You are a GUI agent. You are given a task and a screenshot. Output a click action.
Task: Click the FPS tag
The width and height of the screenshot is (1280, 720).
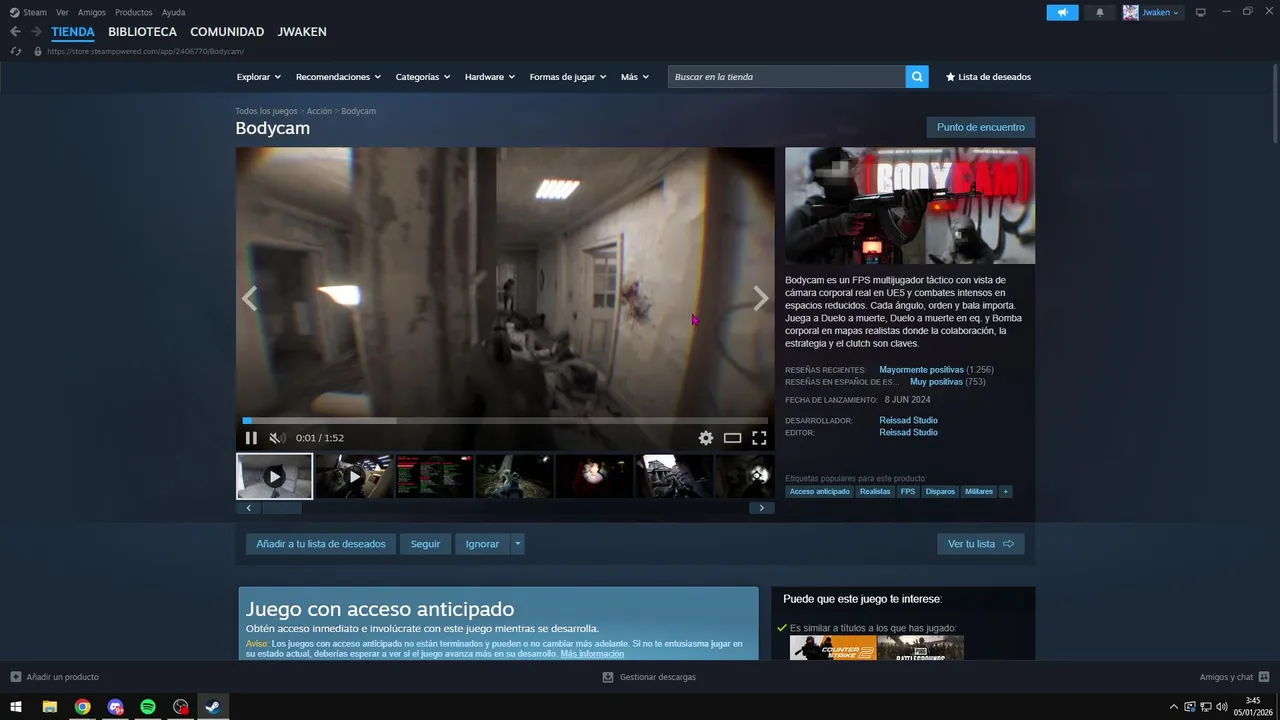(x=908, y=492)
